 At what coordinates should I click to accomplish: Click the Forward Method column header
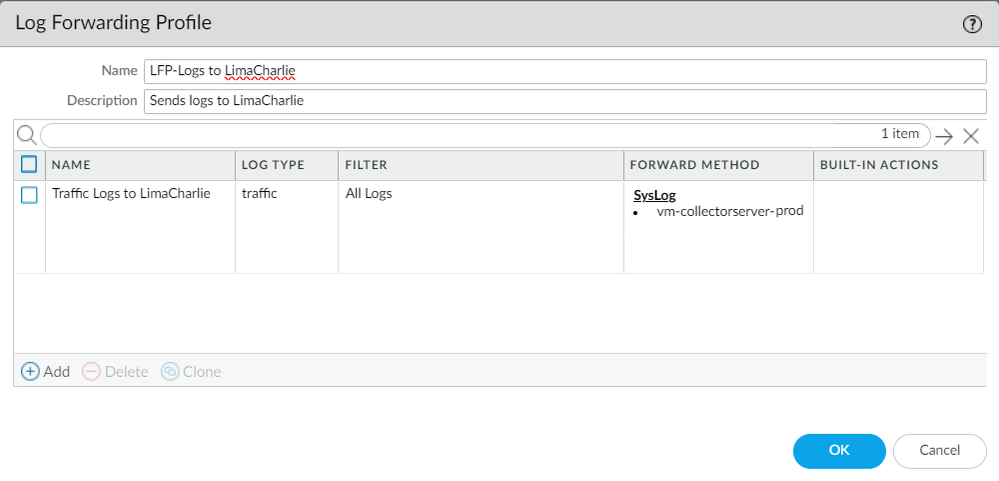694,165
